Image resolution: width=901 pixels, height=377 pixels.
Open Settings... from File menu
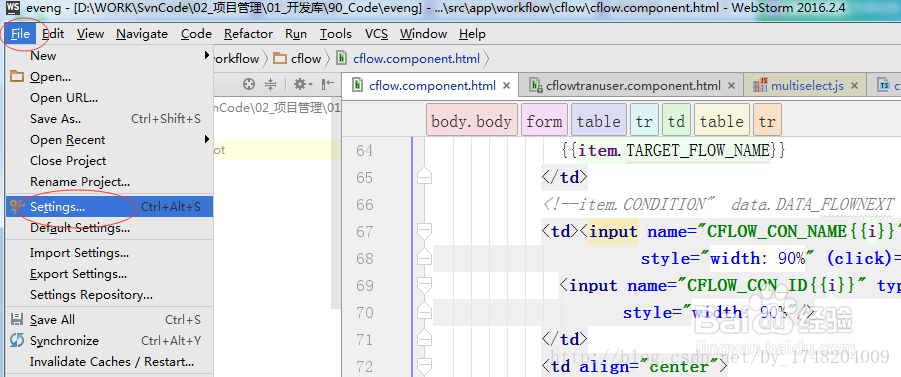click(x=109, y=206)
